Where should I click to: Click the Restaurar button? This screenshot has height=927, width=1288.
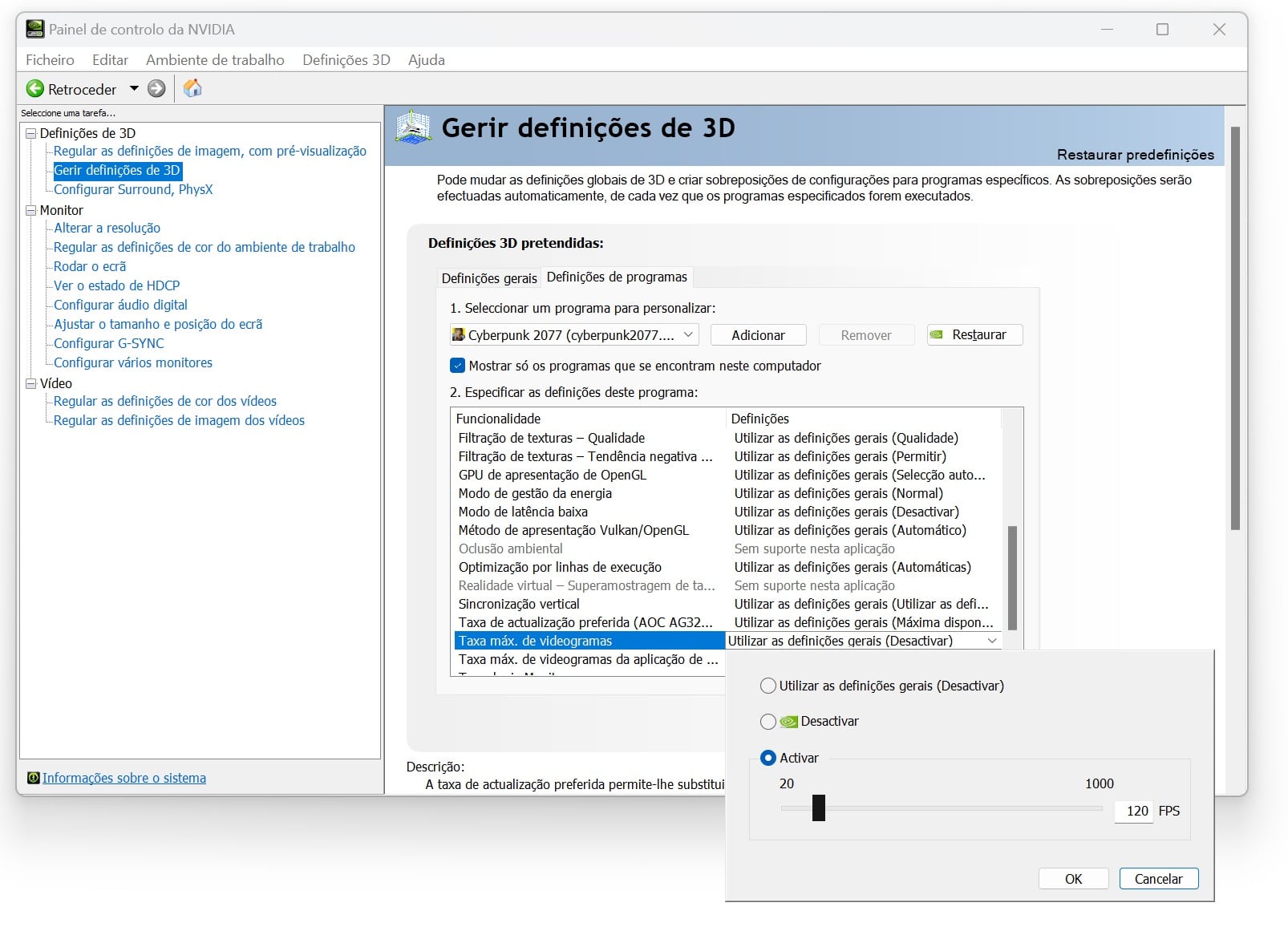pyautogui.click(x=975, y=334)
